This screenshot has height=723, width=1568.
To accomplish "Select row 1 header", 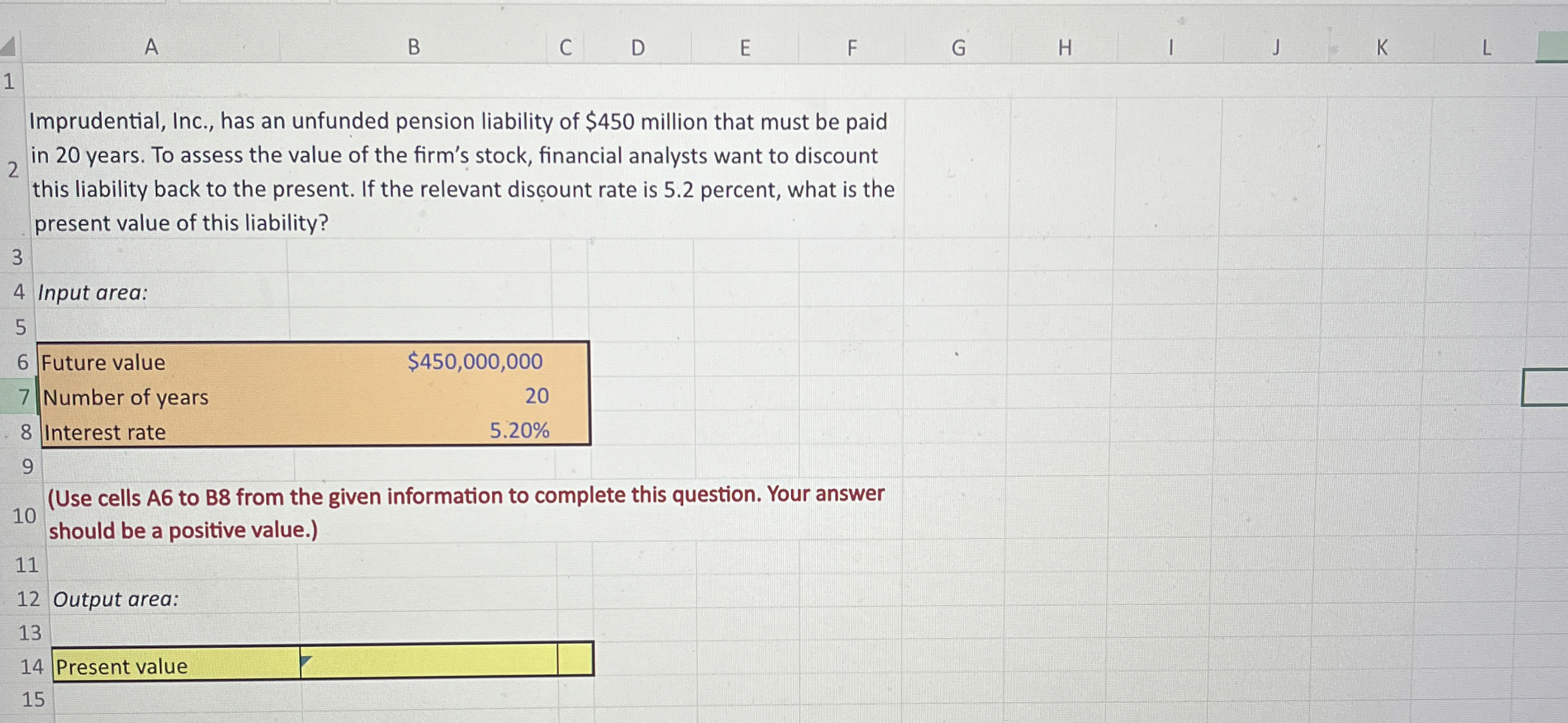I will tap(10, 81).
